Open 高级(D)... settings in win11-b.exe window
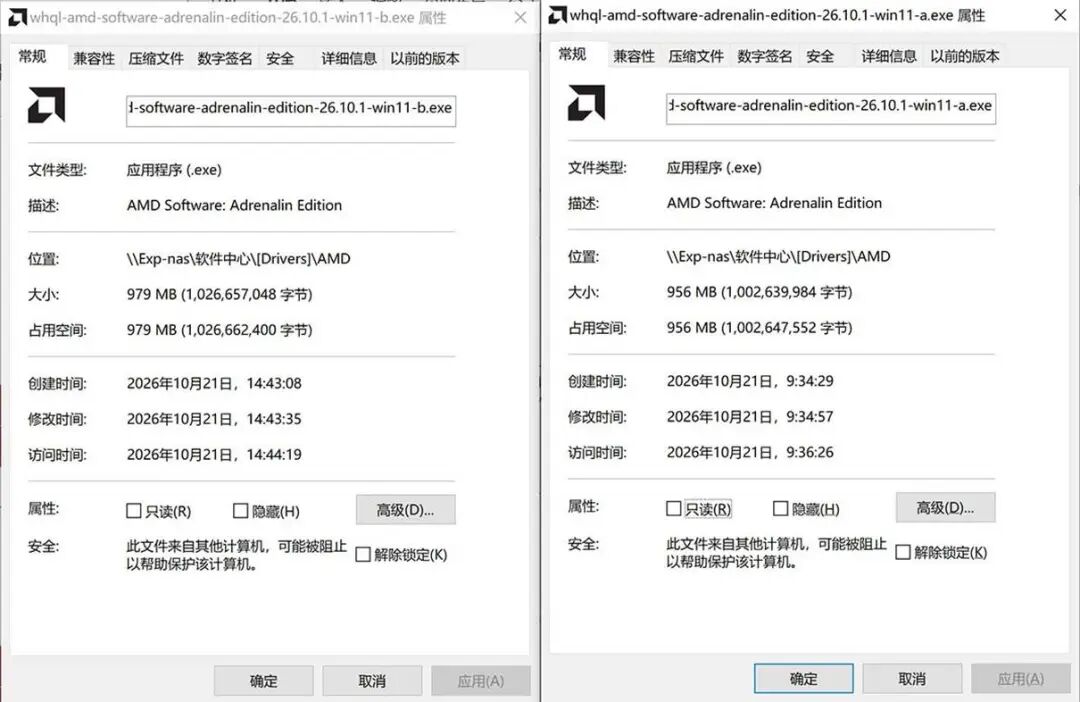 pyautogui.click(x=406, y=510)
